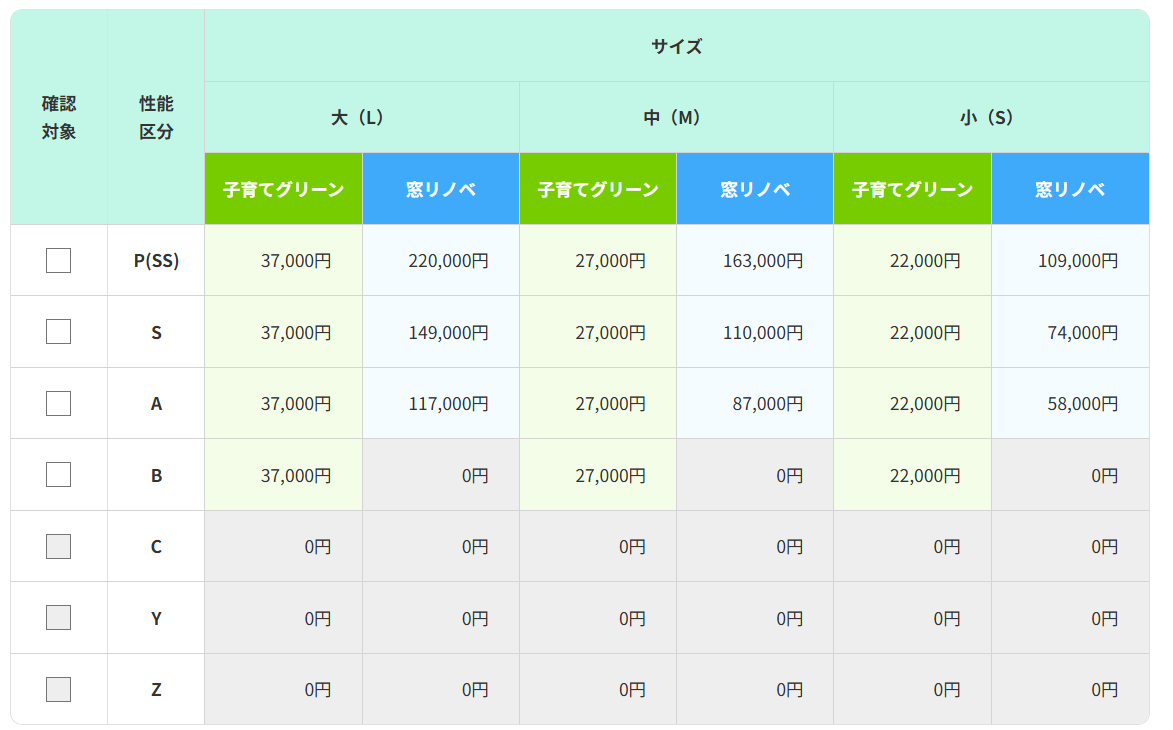Select the 中（M） size column header
Image resolution: width=1173 pixels, height=730 pixels.
coord(675,116)
